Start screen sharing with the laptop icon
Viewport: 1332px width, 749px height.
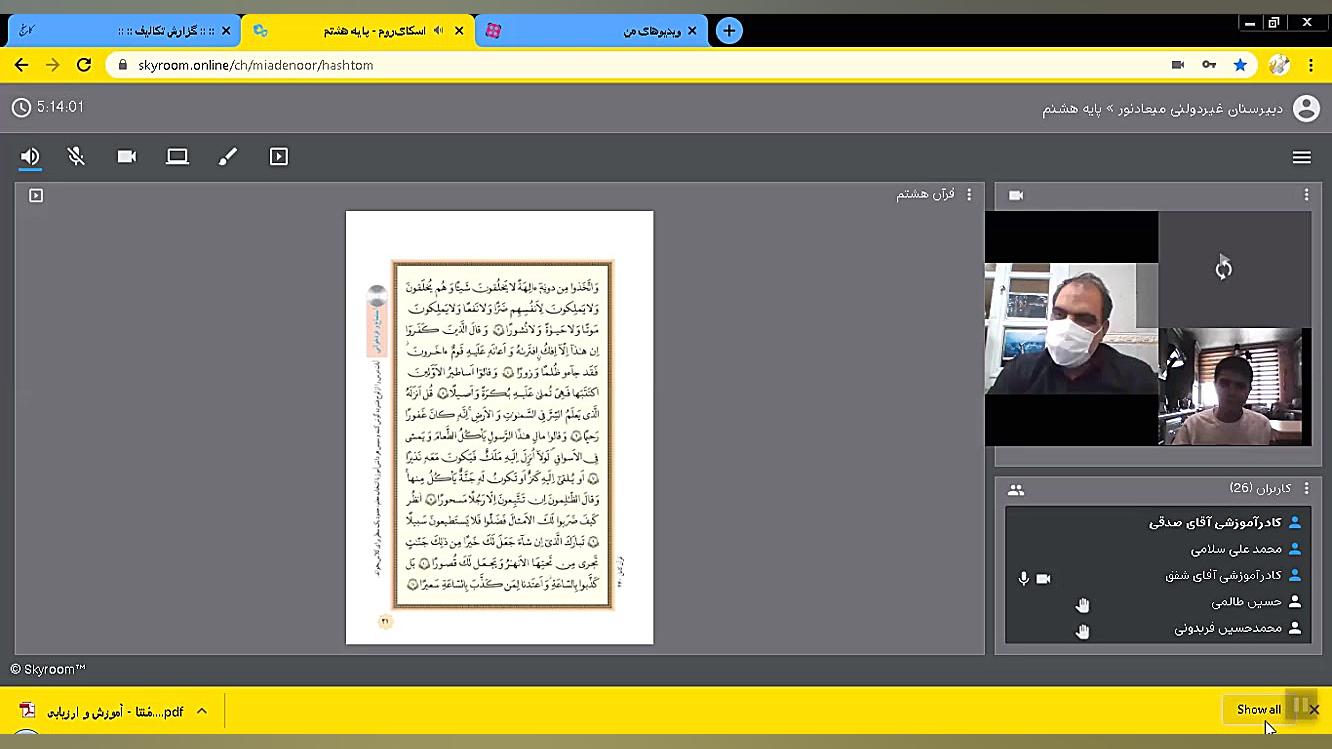pos(177,157)
